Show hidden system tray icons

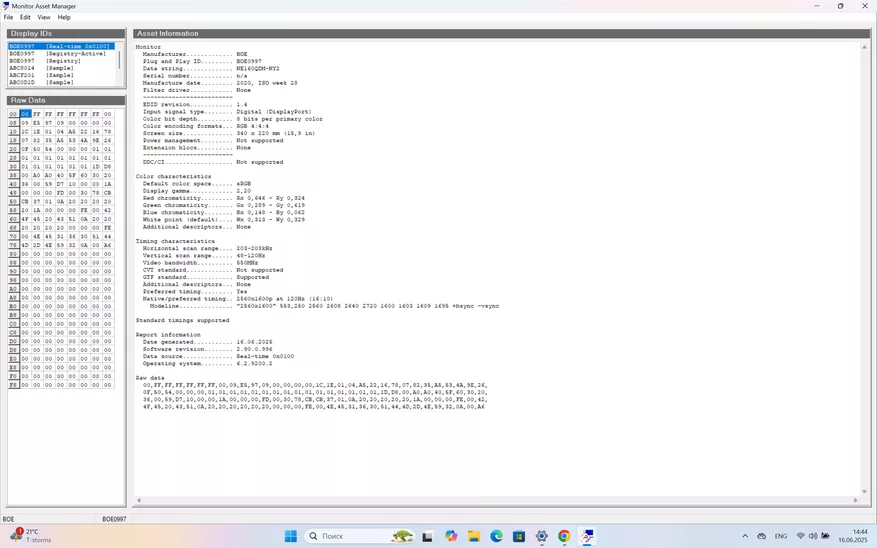(745, 536)
